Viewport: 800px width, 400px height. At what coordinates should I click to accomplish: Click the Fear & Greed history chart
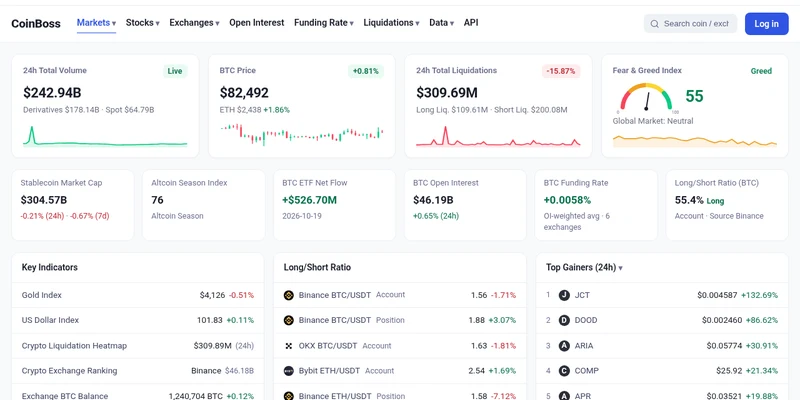pos(695,141)
